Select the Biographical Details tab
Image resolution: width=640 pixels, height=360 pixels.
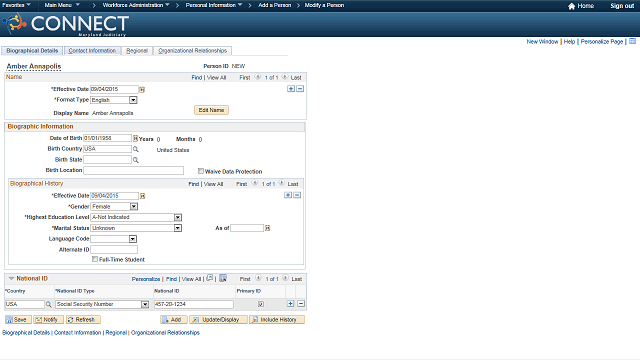[x=32, y=51]
